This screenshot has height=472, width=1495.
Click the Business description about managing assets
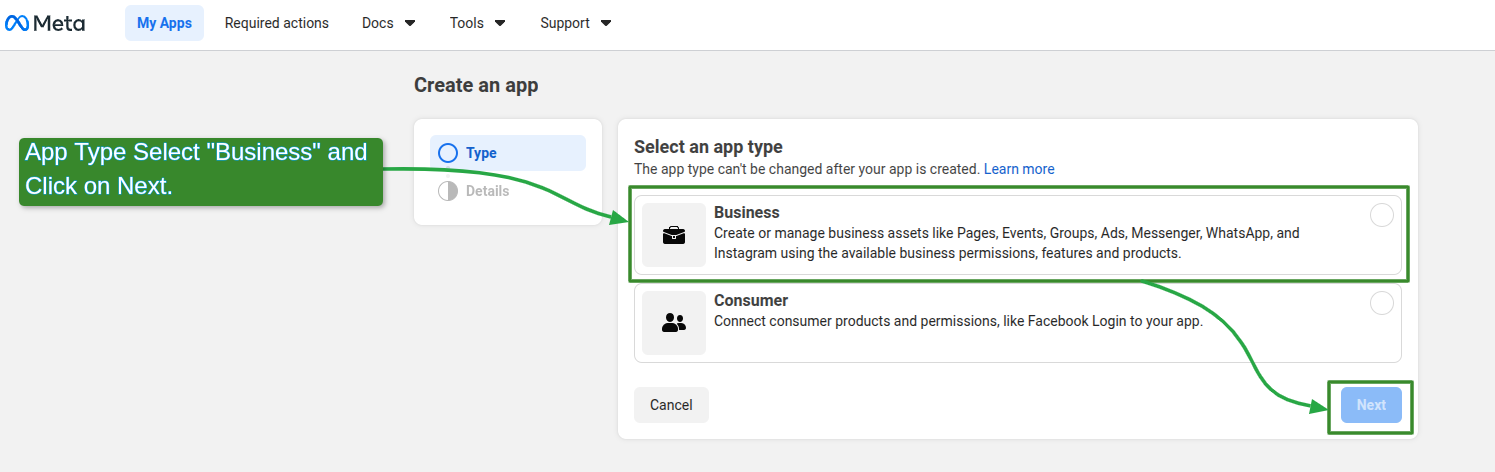[1007, 243]
